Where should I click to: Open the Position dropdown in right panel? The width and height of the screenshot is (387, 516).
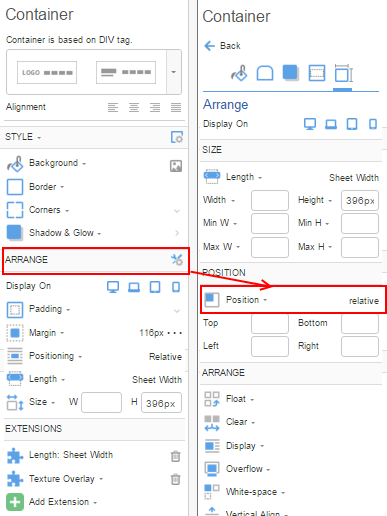247,300
